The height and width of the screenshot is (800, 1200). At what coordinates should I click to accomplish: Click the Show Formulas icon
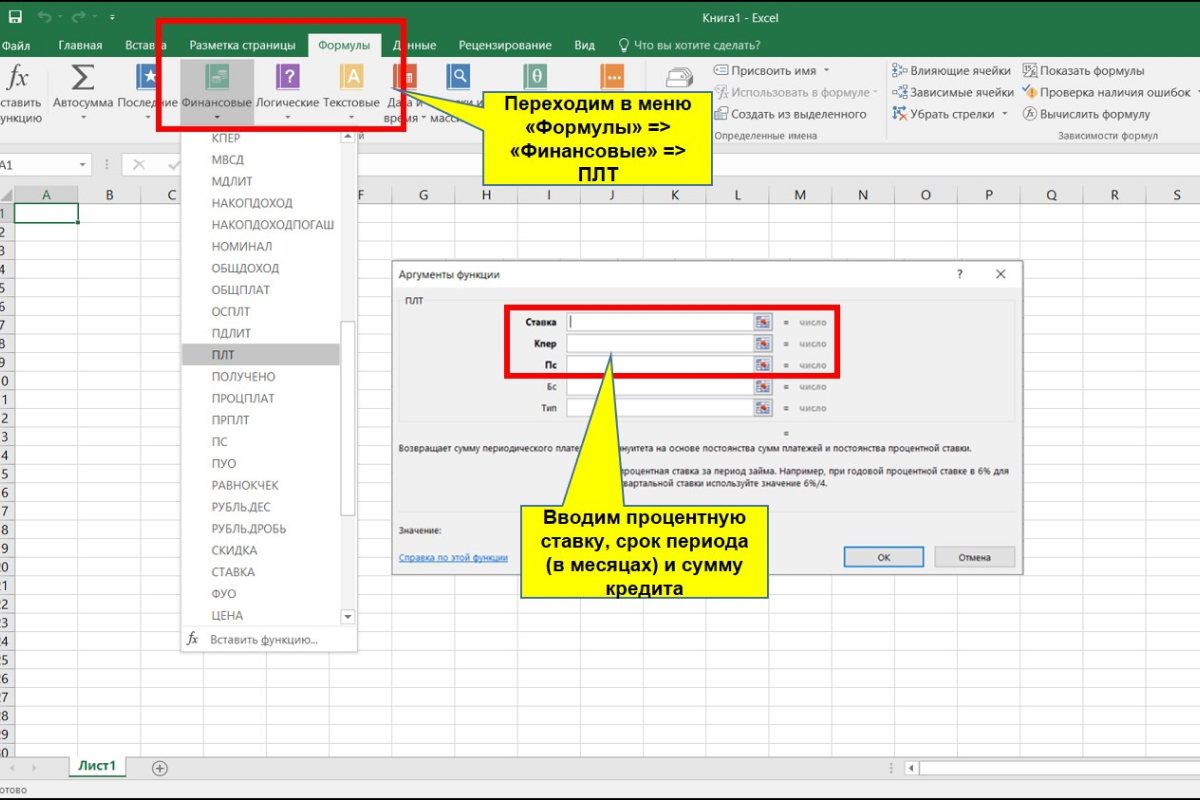tap(1029, 71)
